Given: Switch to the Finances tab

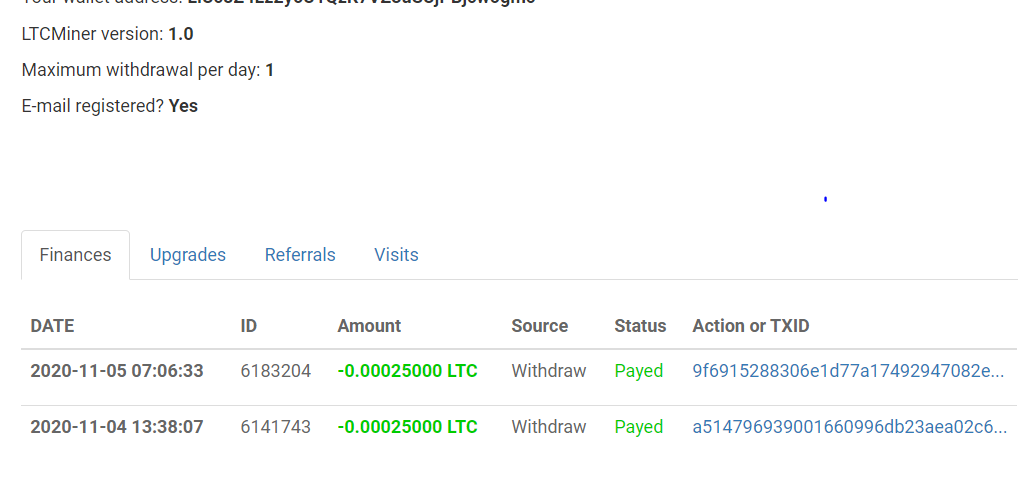Looking at the screenshot, I should [x=75, y=255].
